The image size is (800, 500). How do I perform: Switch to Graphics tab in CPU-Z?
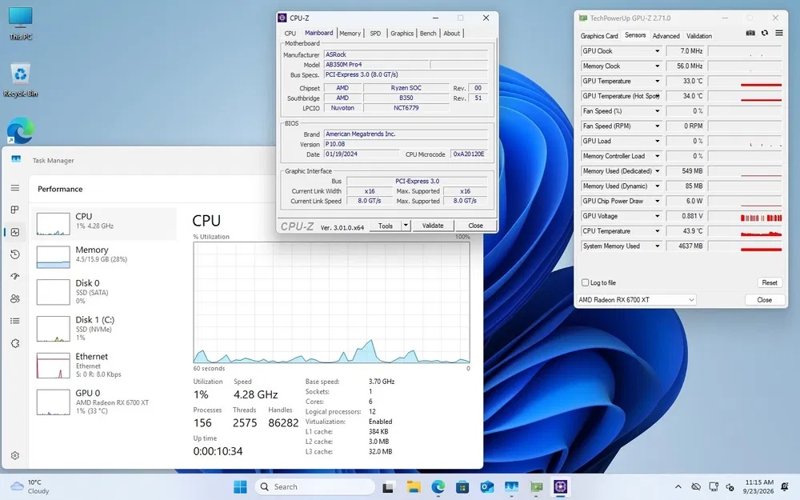[402, 33]
